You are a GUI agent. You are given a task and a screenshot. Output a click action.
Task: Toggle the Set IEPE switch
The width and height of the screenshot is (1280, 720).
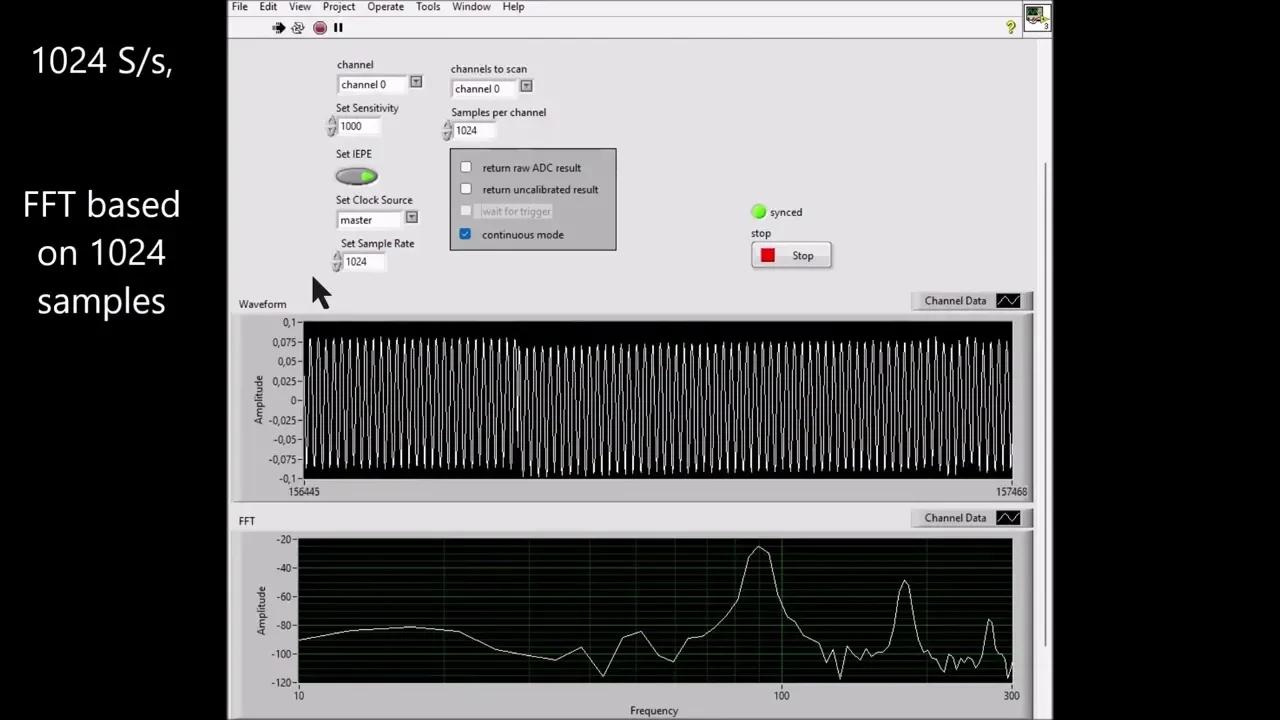[356, 176]
